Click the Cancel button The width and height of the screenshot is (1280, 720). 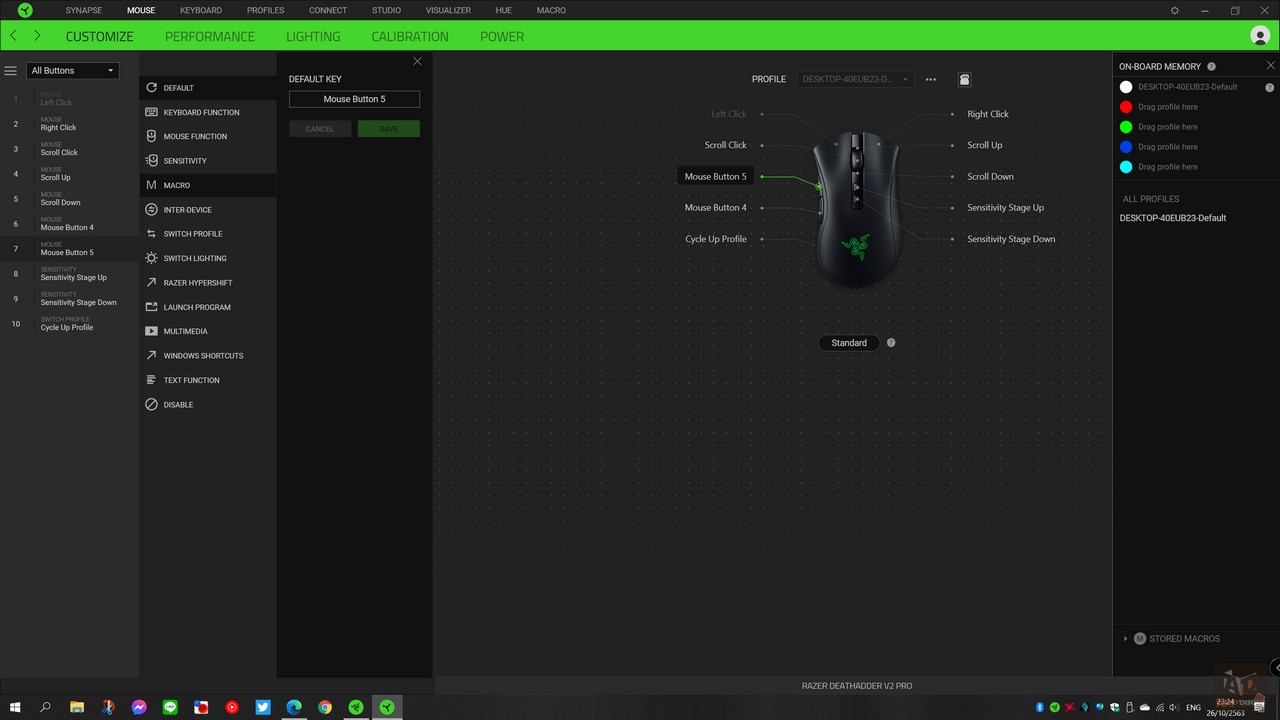[x=320, y=129]
